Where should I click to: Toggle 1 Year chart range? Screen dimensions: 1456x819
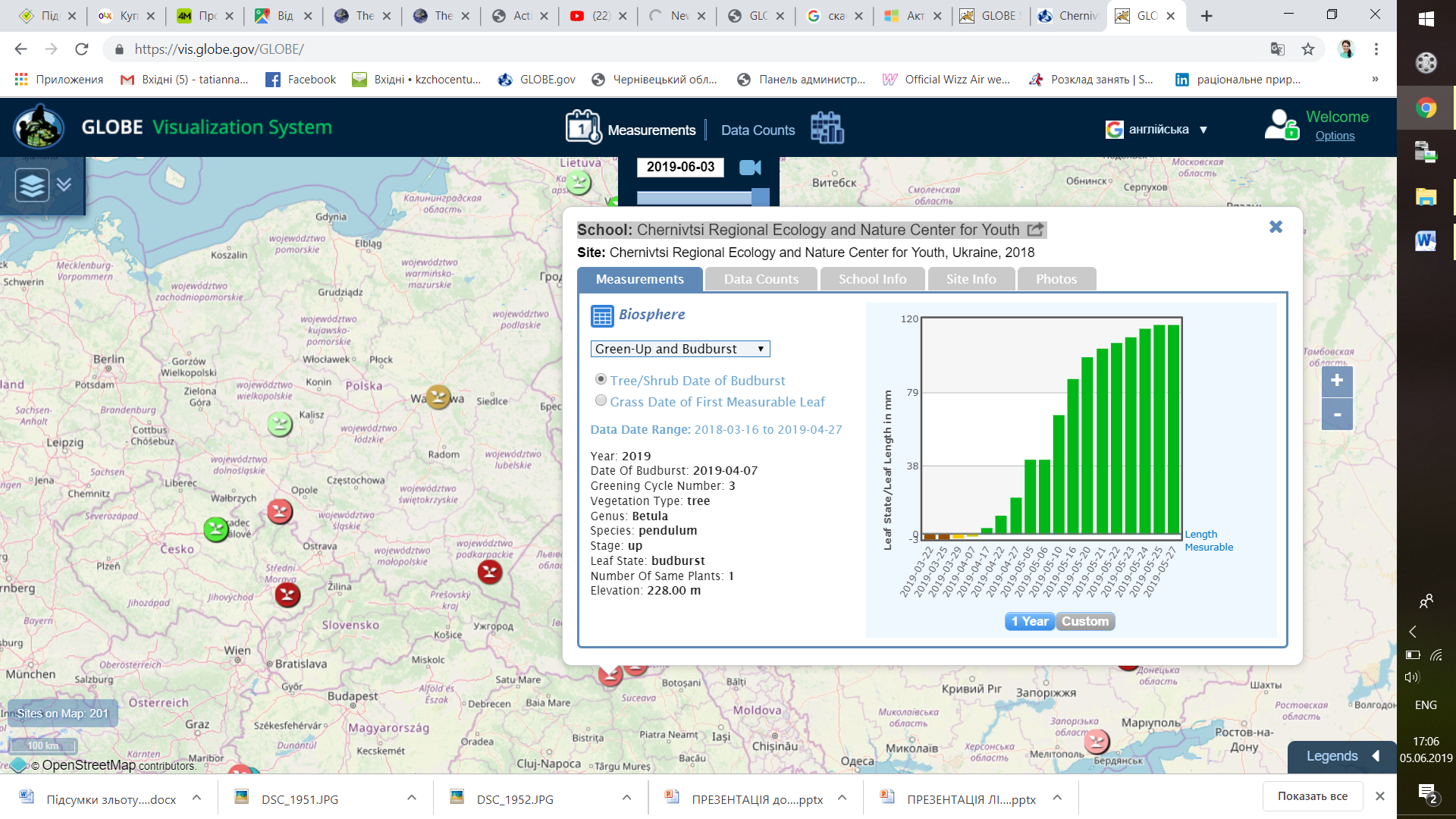(x=1029, y=621)
